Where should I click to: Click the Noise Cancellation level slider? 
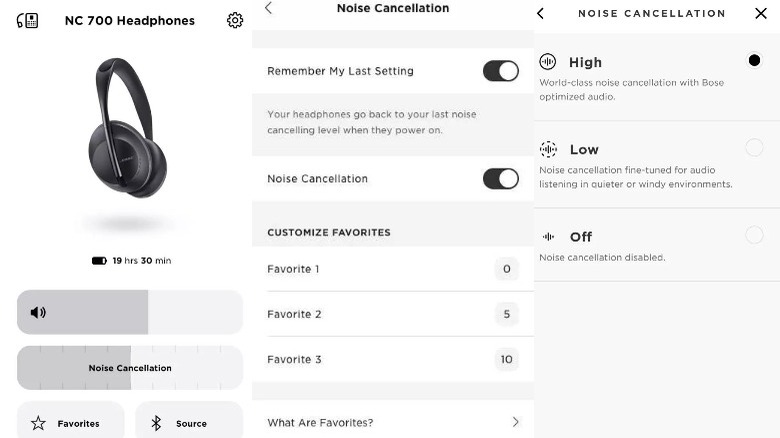click(x=130, y=368)
